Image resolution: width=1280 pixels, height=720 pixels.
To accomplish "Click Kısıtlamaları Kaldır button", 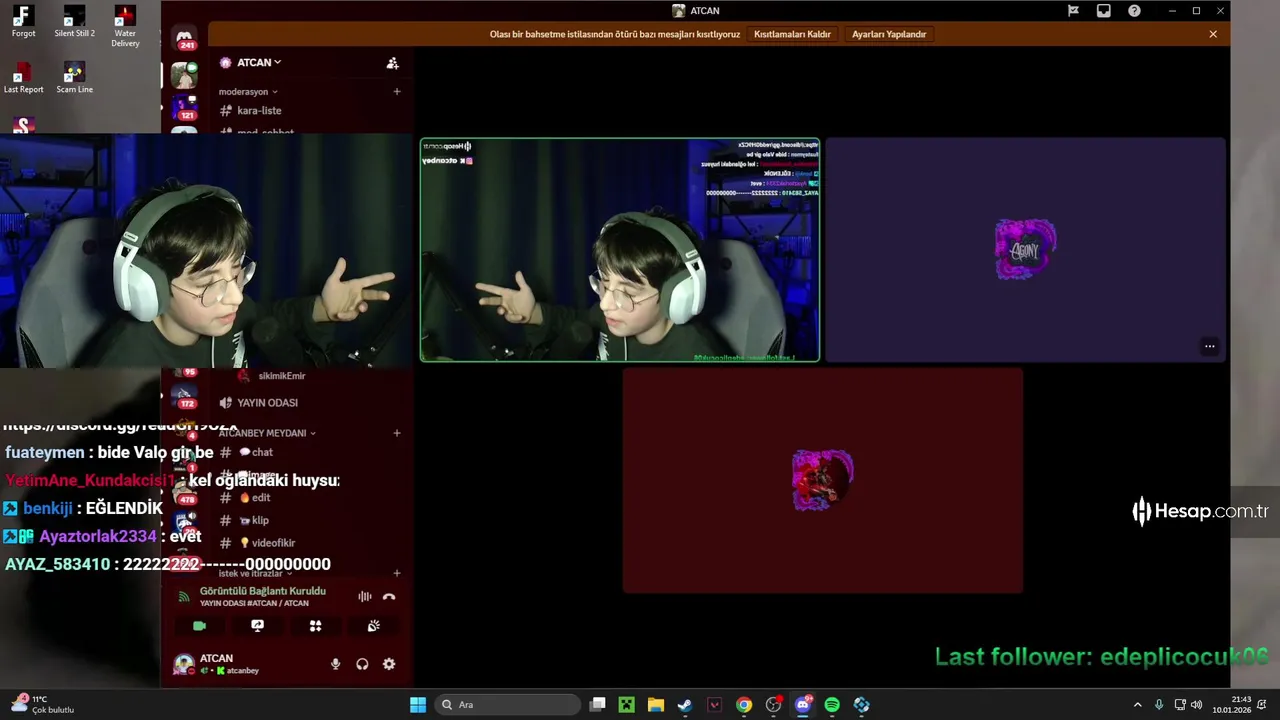I will (792, 34).
